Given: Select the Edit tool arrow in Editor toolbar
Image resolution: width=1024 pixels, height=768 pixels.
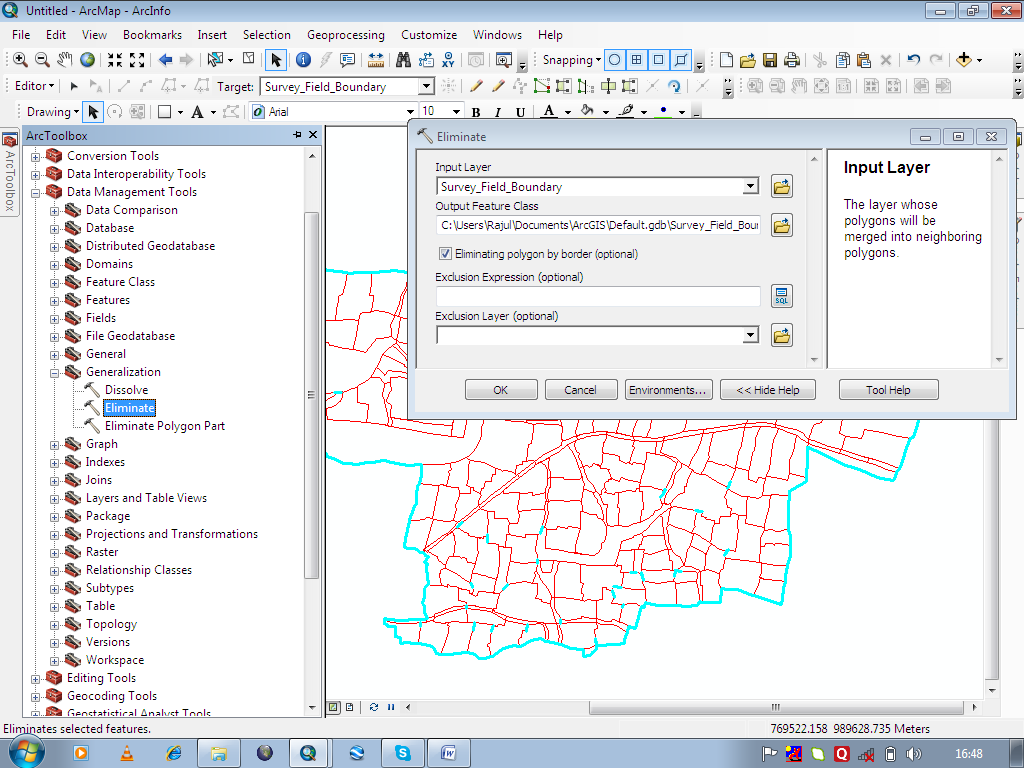Looking at the screenshot, I should pos(74,86).
